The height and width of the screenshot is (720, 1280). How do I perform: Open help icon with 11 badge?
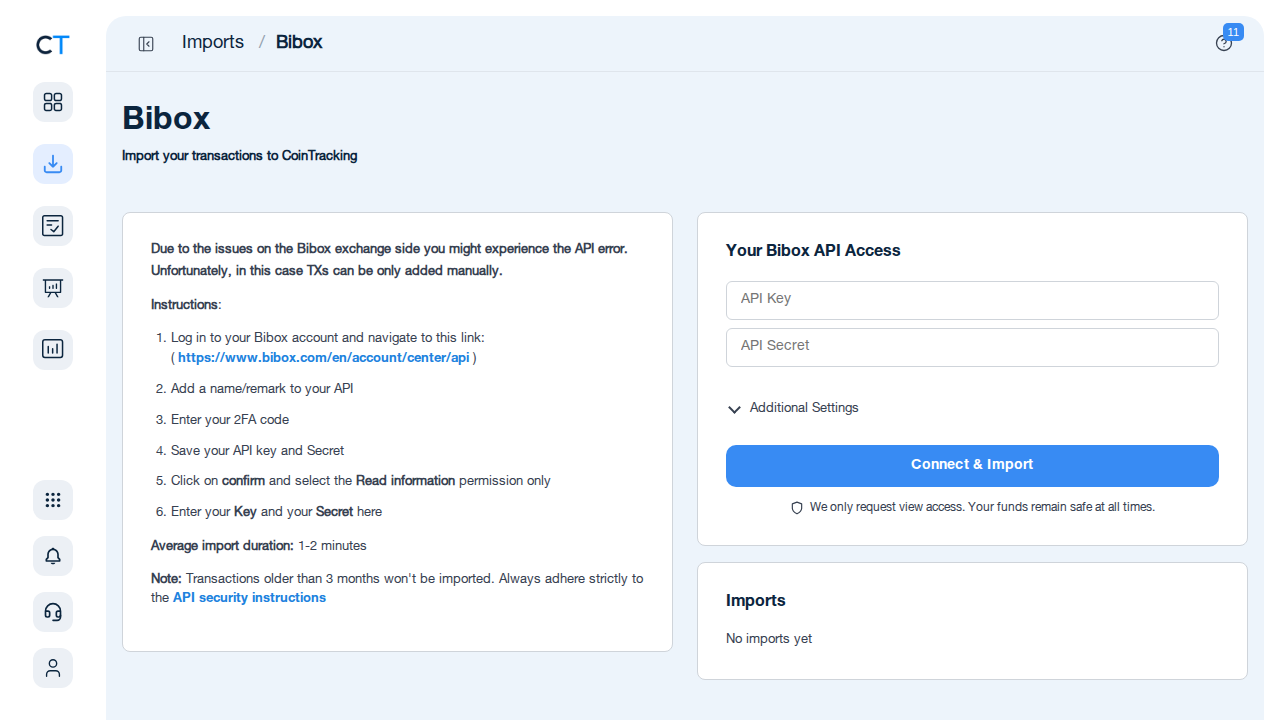coord(1224,43)
